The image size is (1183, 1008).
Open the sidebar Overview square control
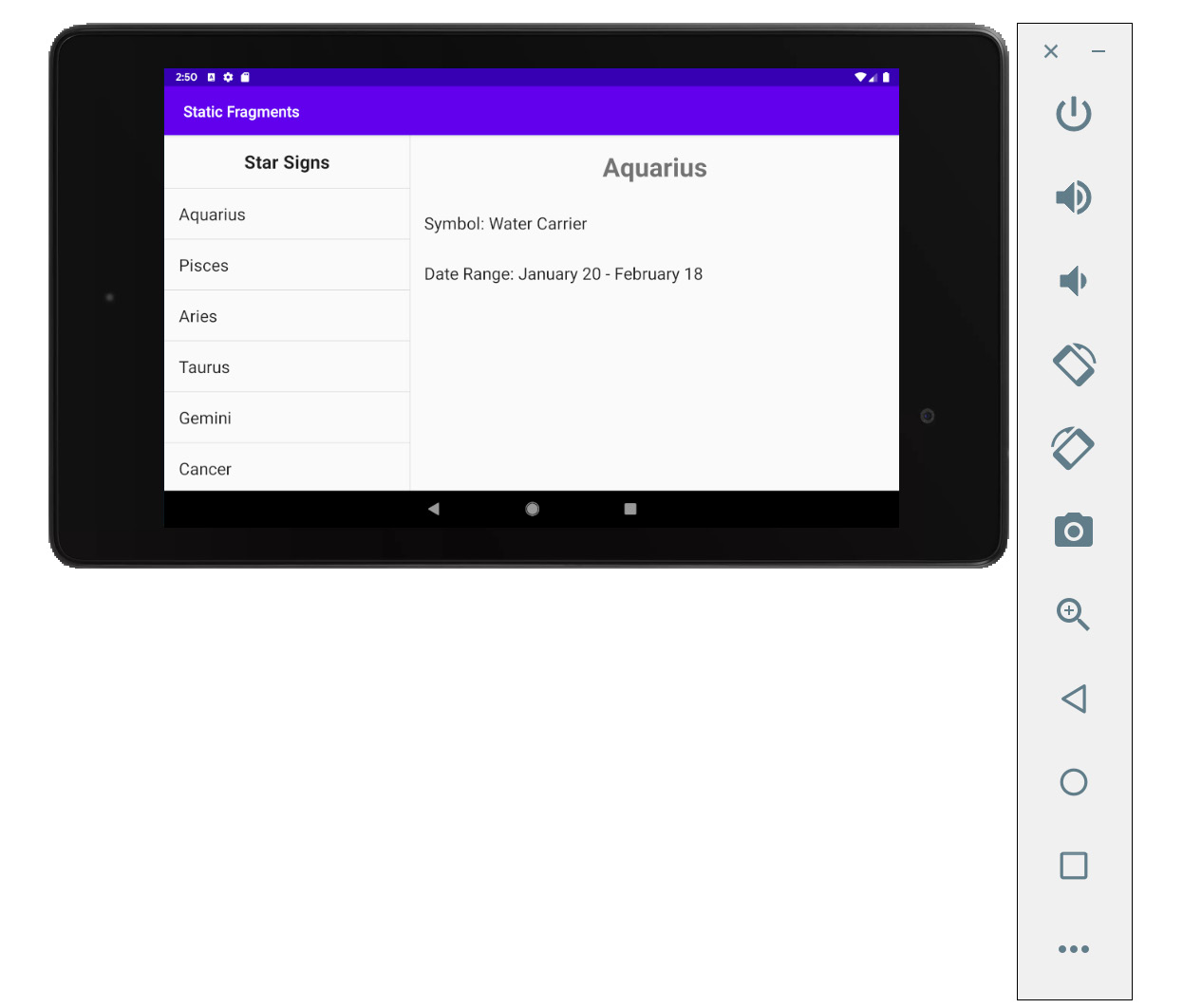click(x=1073, y=865)
